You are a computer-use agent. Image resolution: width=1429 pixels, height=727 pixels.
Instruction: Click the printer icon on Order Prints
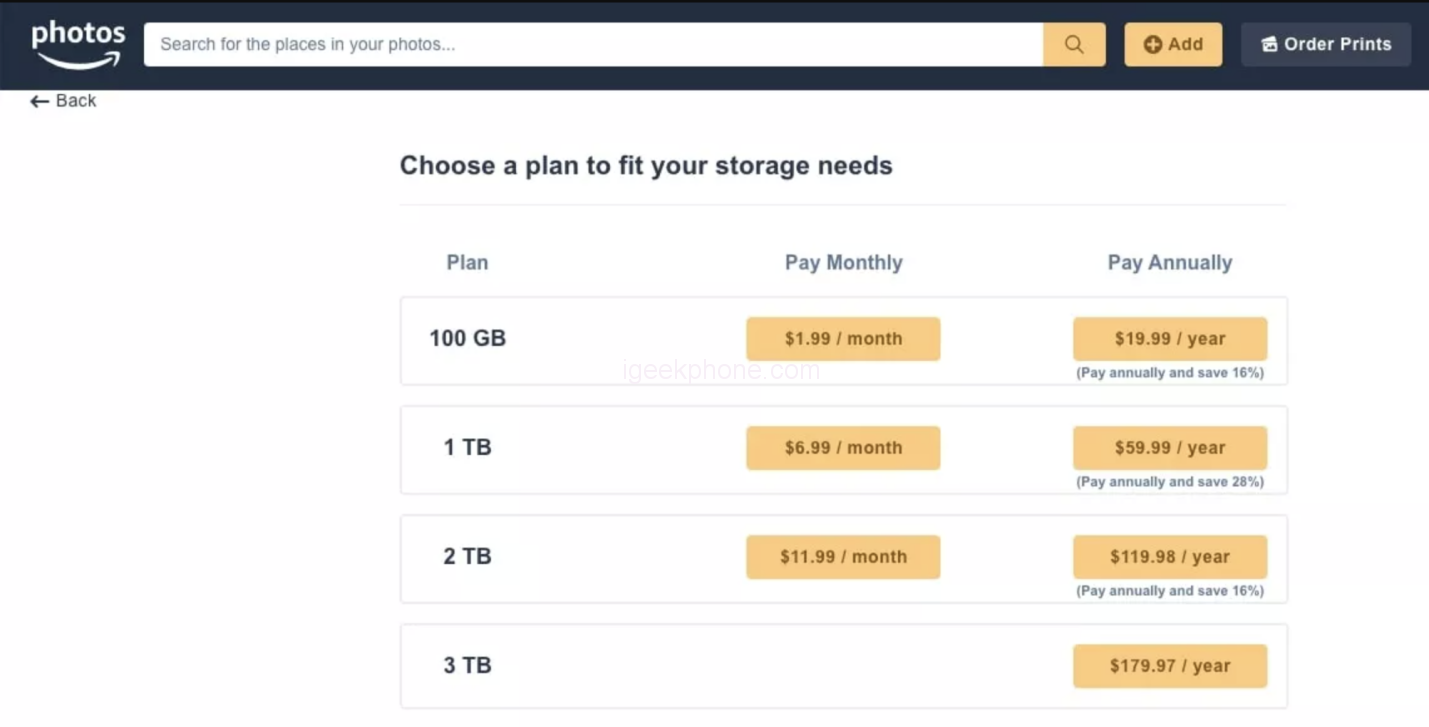[1269, 45]
